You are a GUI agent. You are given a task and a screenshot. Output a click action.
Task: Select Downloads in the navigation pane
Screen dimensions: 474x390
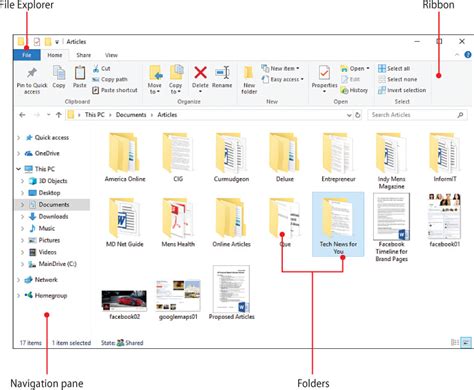(48, 217)
